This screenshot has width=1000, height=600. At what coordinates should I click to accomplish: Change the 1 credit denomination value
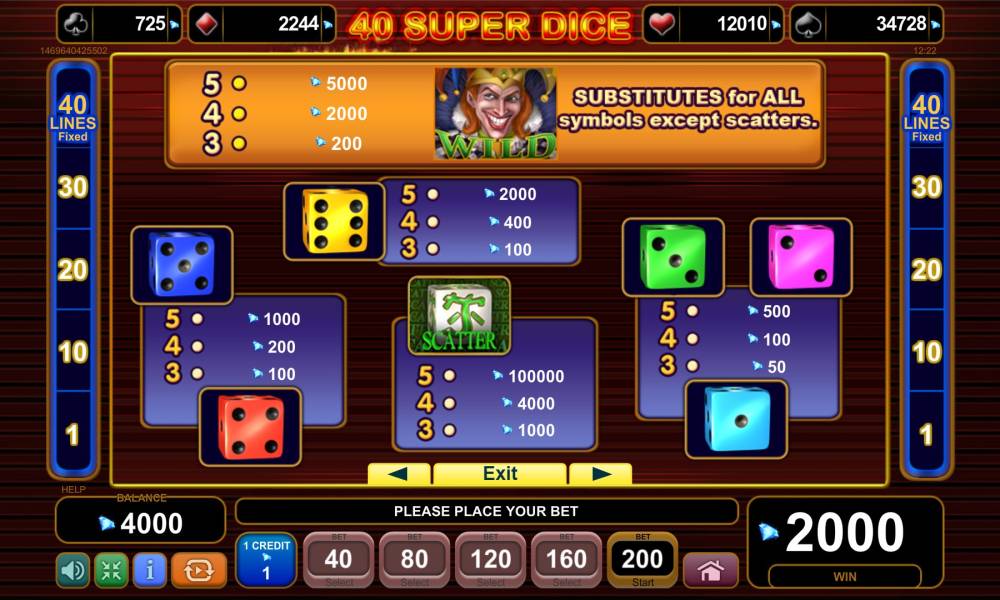click(266, 560)
